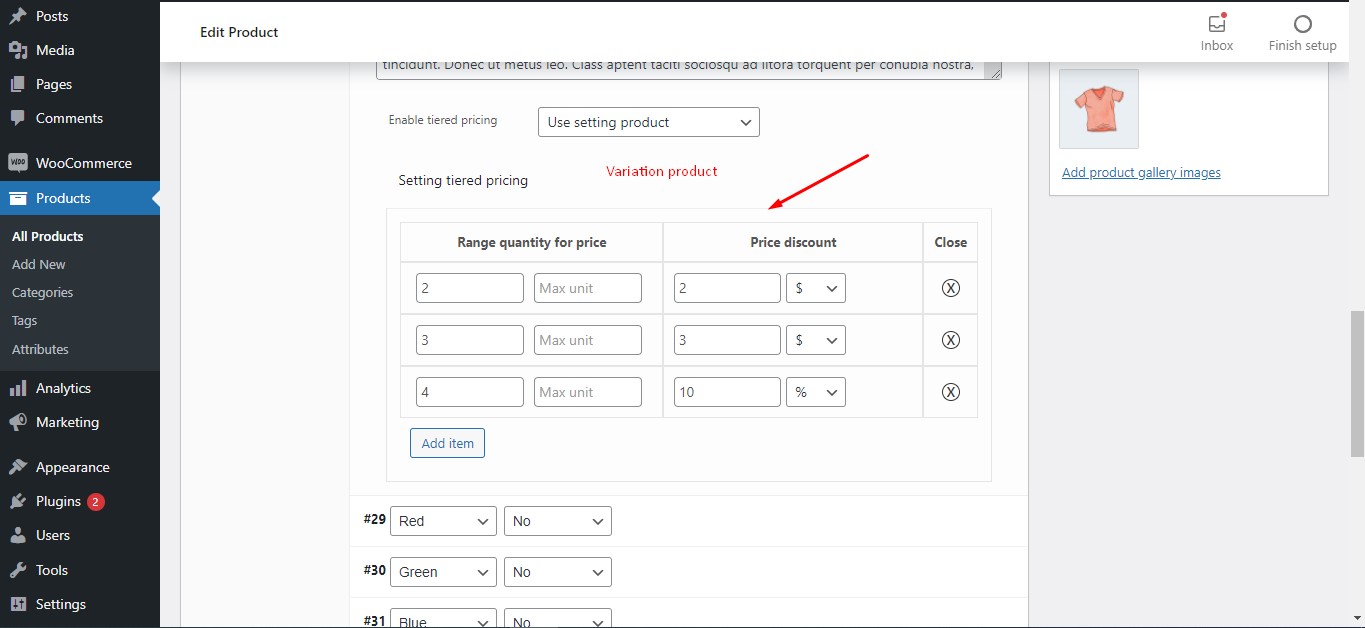Open the Settings sidebar icon
1365x628 pixels.
click(x=17, y=604)
